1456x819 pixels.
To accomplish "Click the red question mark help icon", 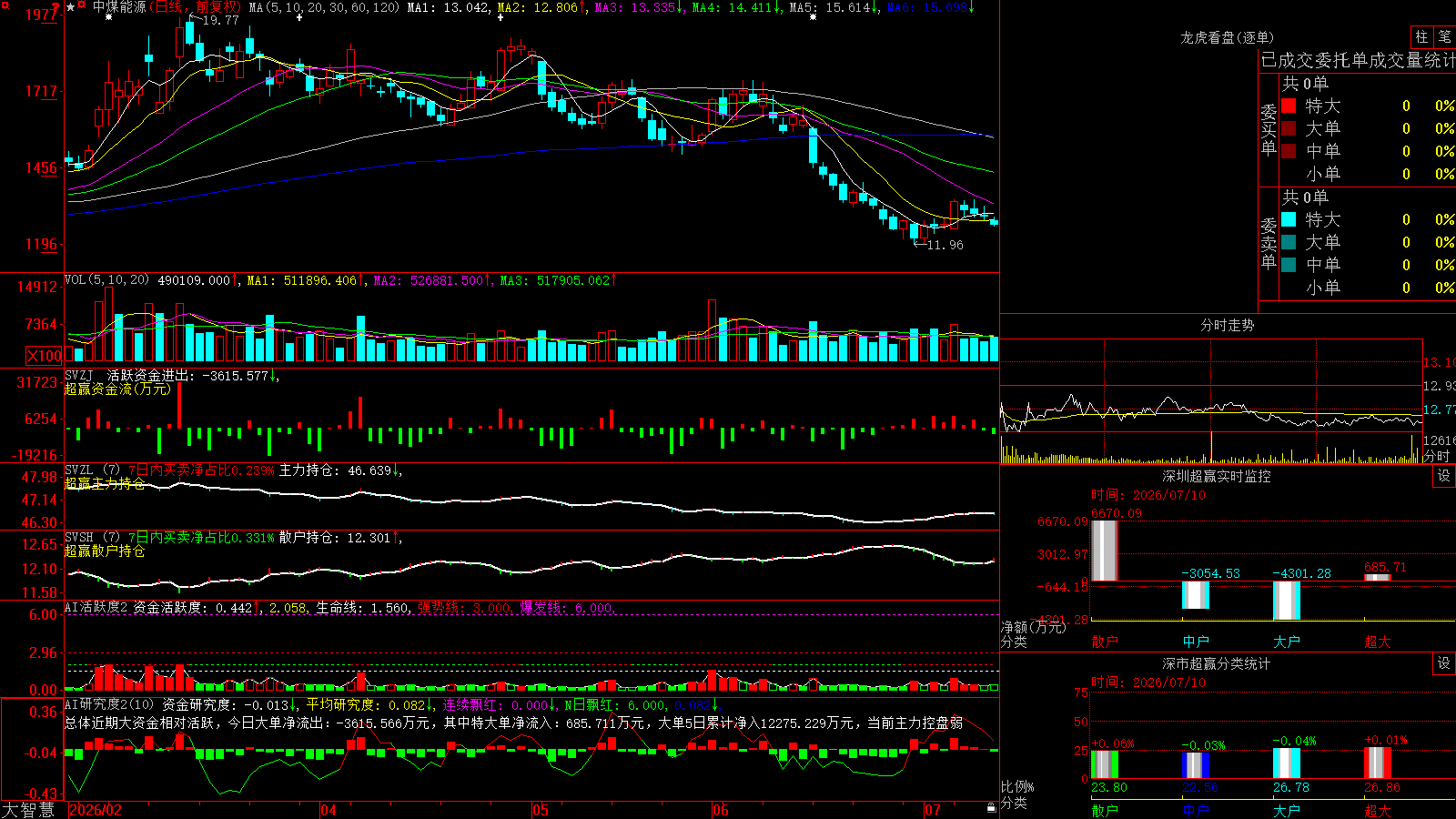I will (x=56, y=7).
